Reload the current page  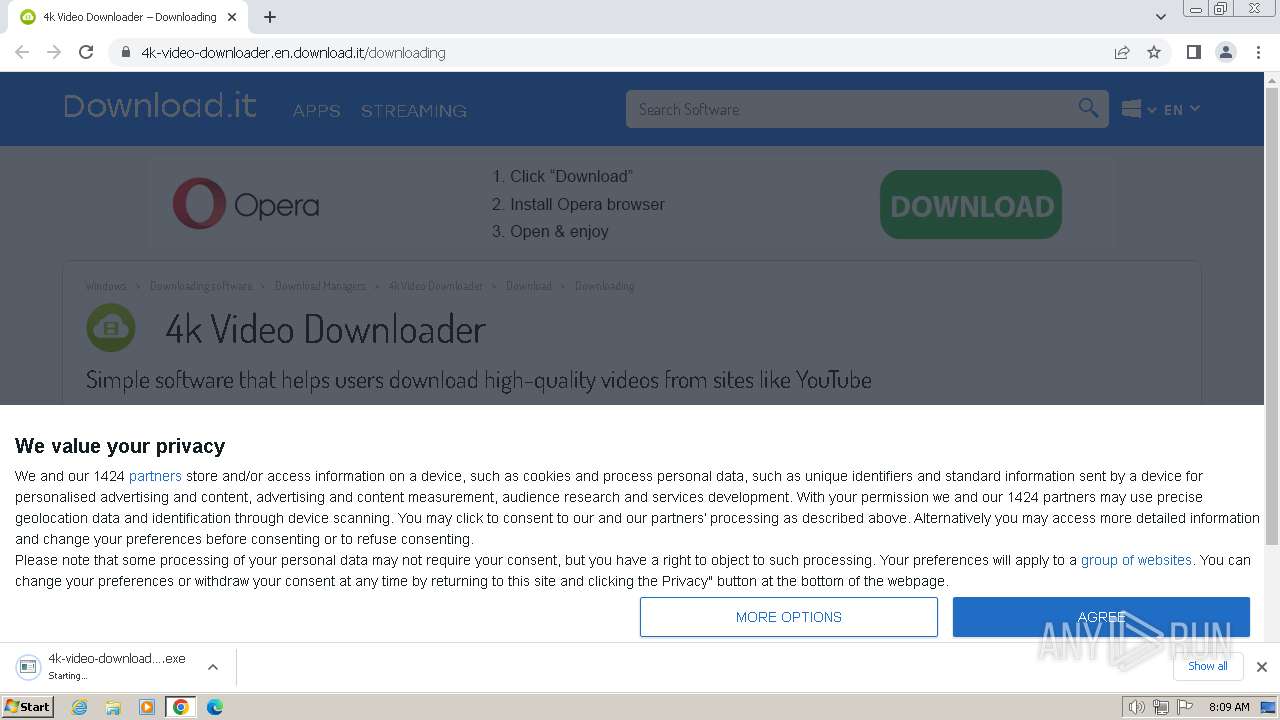tap(86, 52)
